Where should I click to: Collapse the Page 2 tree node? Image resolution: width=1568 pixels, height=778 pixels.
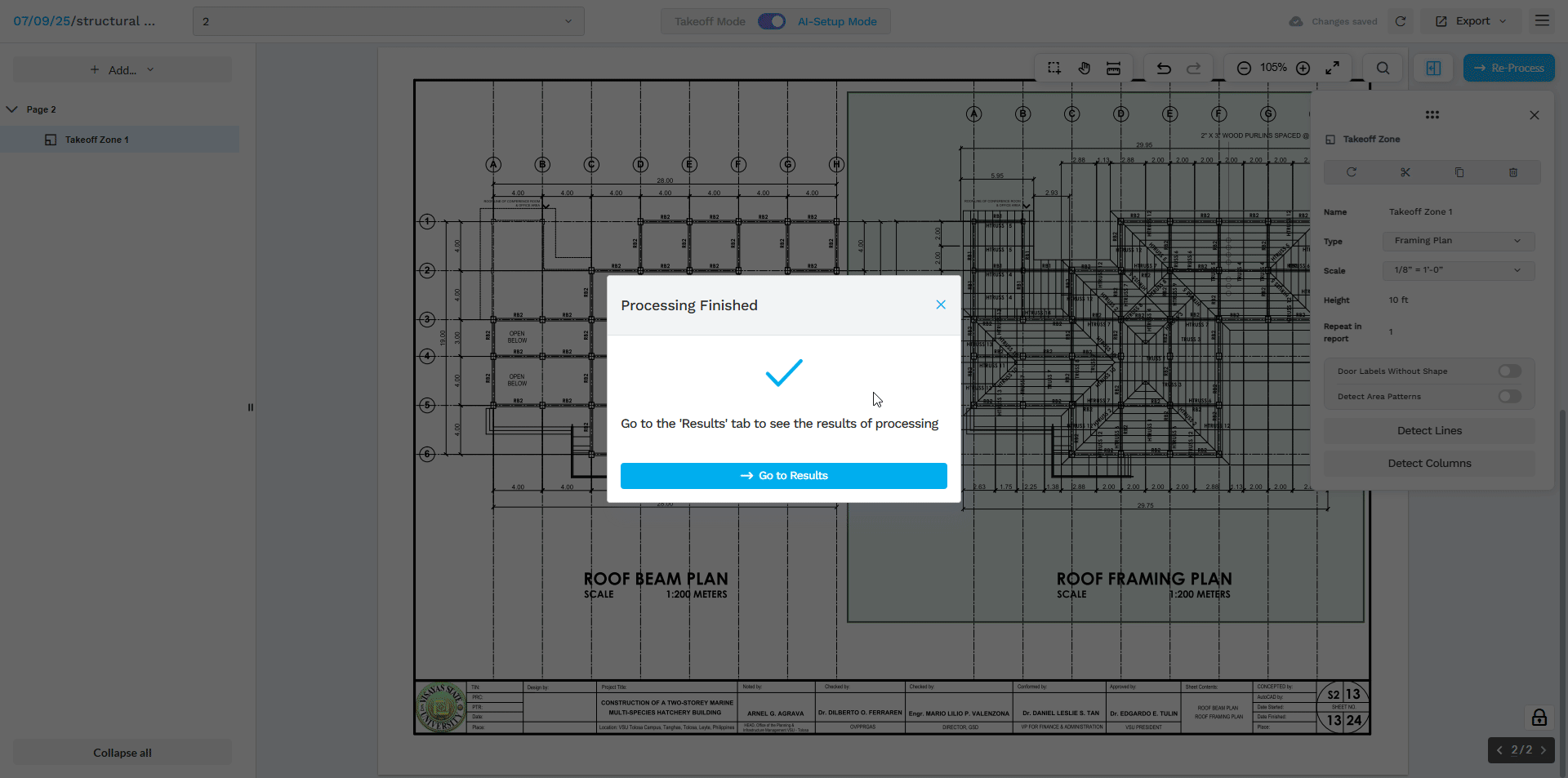point(12,109)
